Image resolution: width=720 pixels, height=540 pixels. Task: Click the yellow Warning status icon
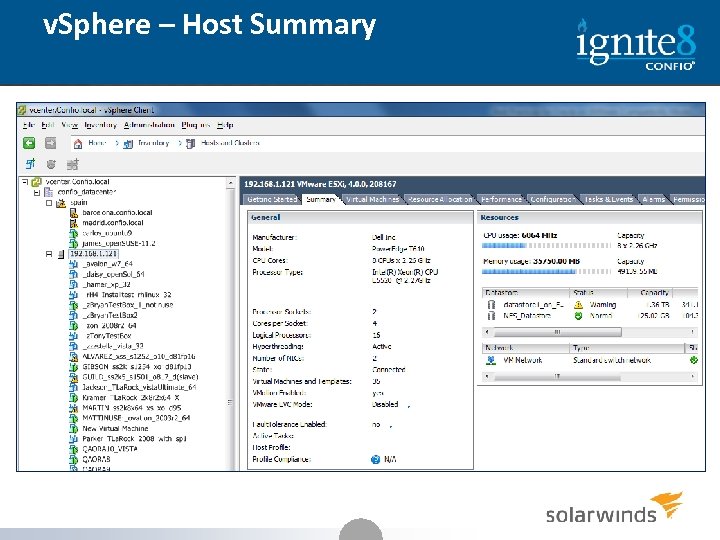point(579,304)
